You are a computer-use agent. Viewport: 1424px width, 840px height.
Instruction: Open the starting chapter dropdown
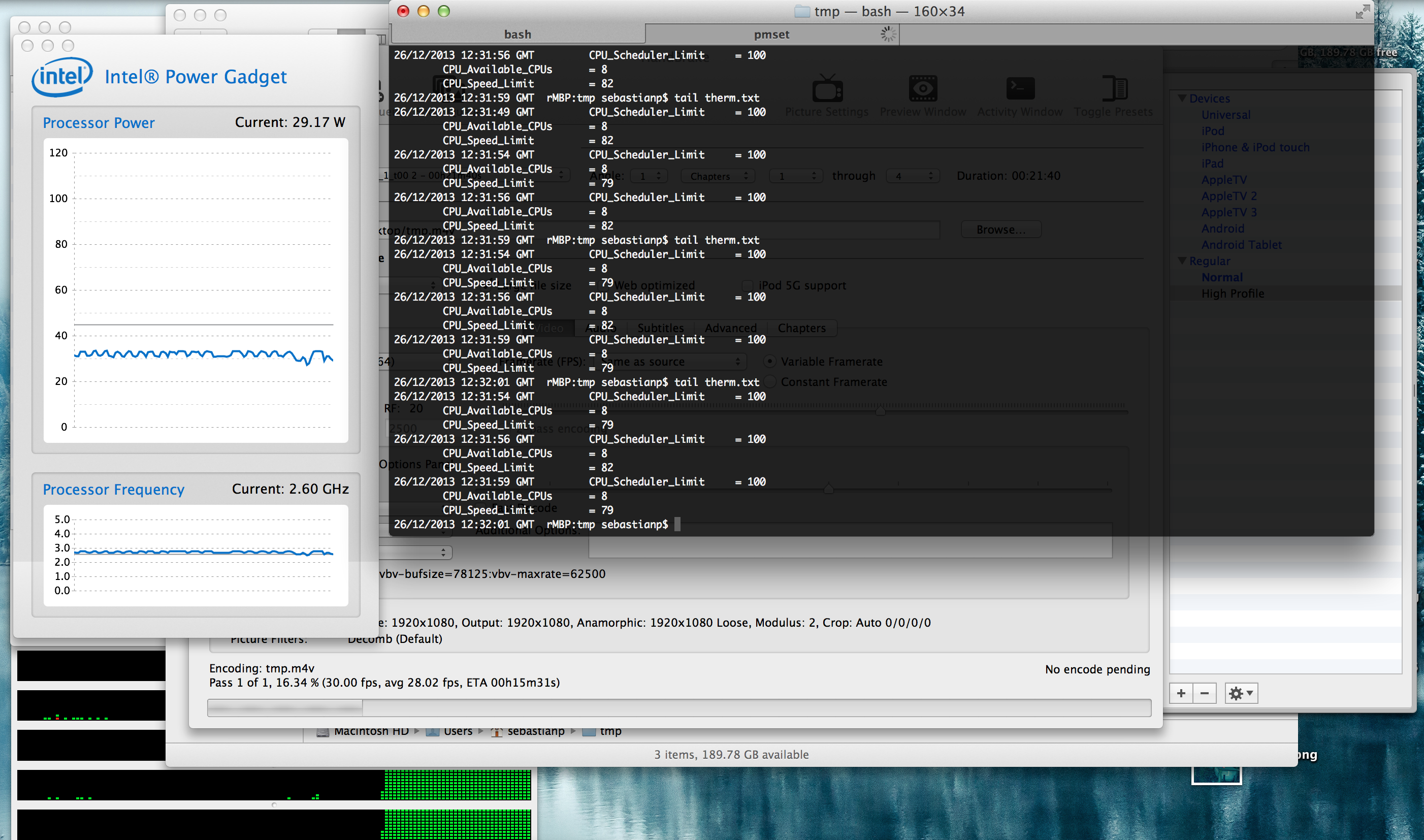(796, 176)
